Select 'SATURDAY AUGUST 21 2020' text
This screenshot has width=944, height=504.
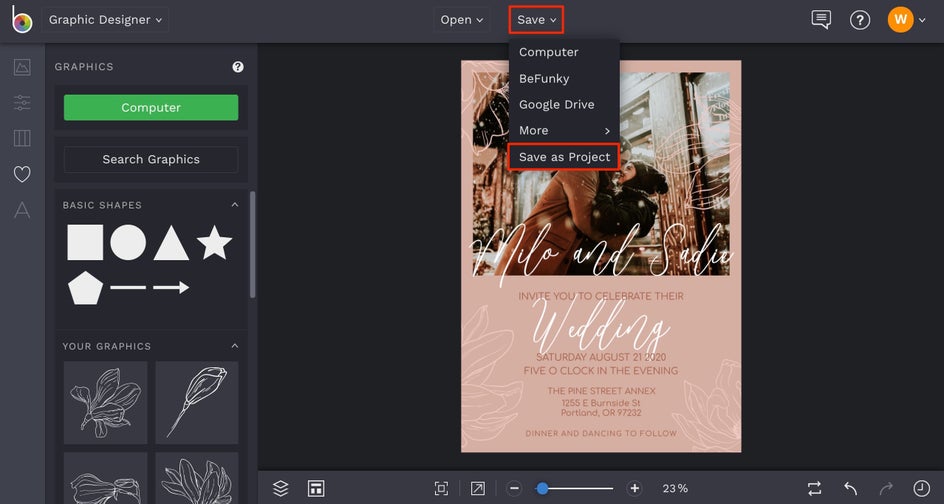(601, 357)
